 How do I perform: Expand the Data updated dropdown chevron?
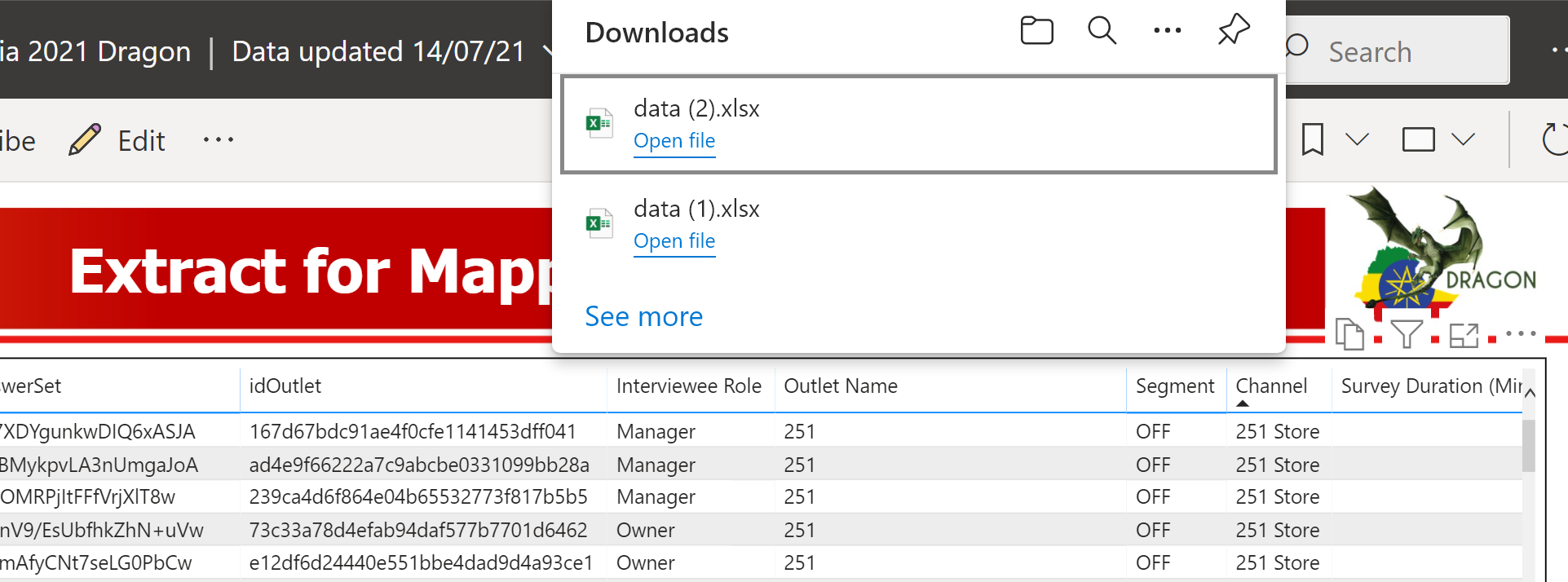tap(548, 51)
